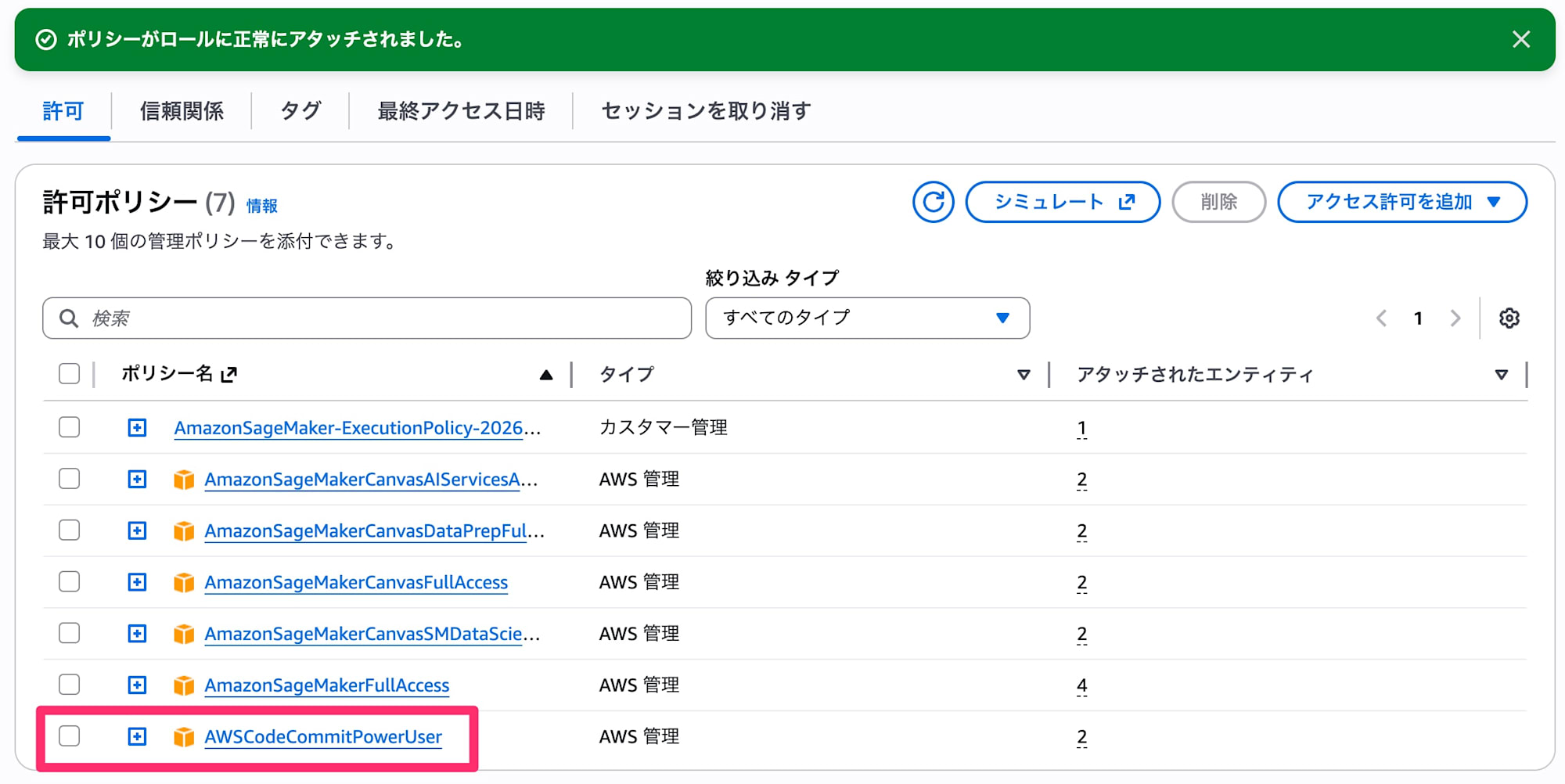Select the AWSCodeCommitPowerUser checkbox
The width and height of the screenshot is (1565, 784).
pos(70,736)
